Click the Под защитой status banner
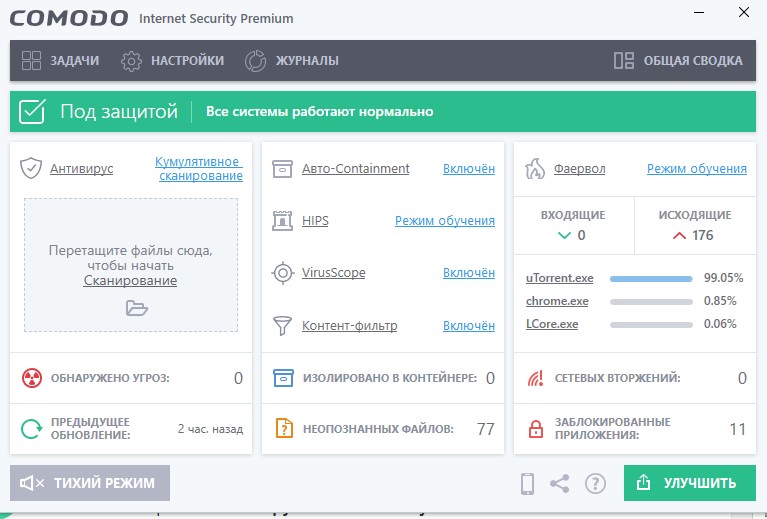 click(383, 112)
